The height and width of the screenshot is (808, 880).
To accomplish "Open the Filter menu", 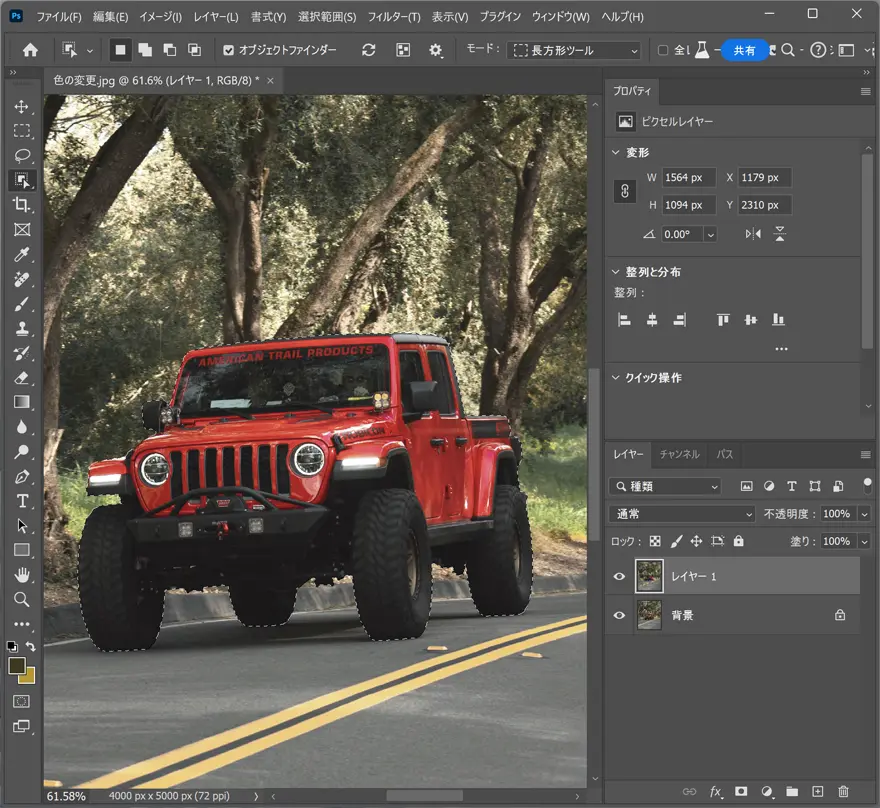I will point(394,17).
